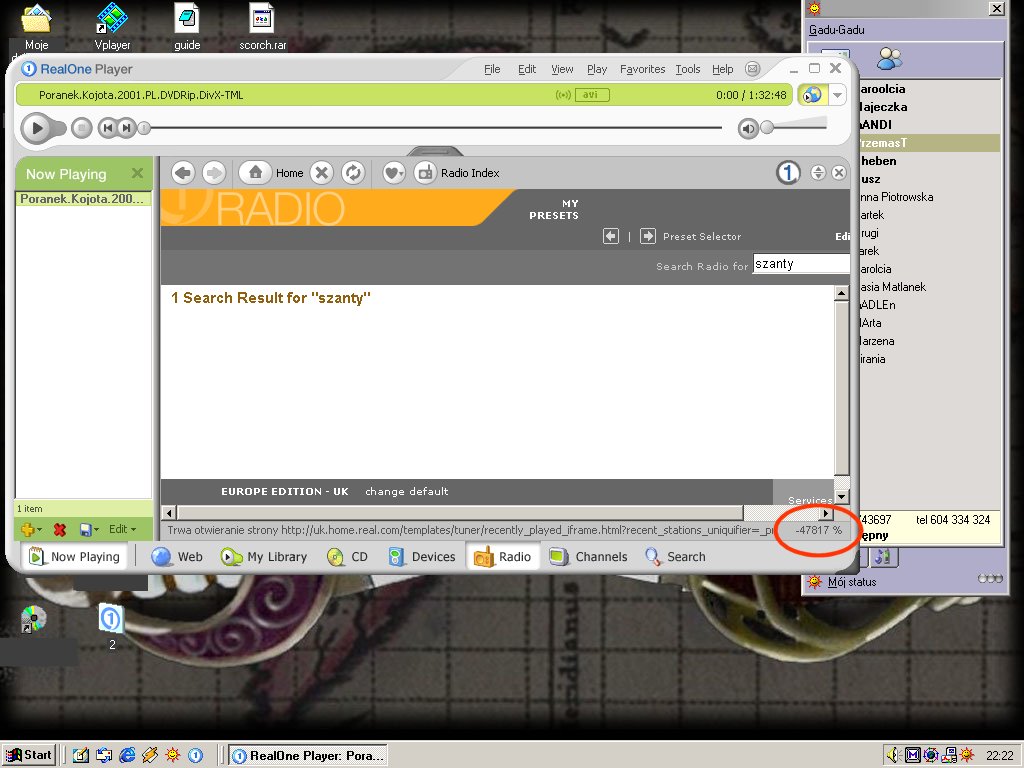Click the globe media browser button
1024x768 pixels.
coord(812,95)
